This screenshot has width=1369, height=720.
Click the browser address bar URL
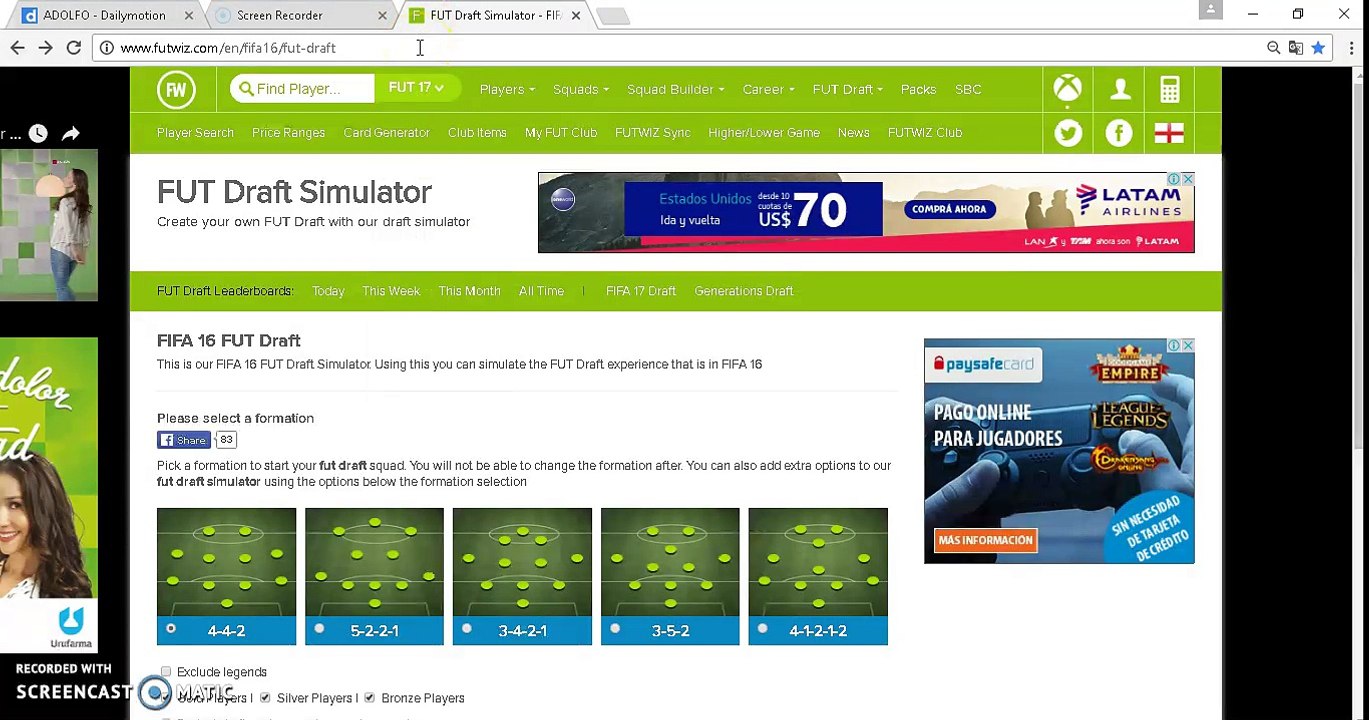[x=228, y=47]
